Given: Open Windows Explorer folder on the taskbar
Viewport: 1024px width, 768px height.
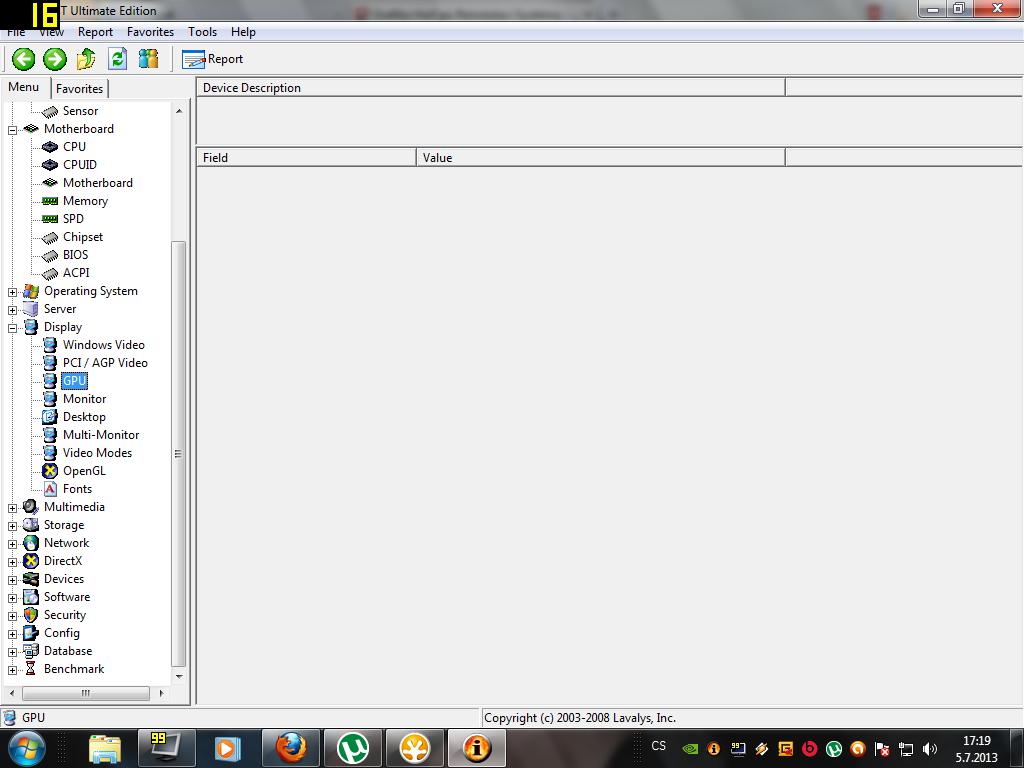Looking at the screenshot, I should (105, 748).
